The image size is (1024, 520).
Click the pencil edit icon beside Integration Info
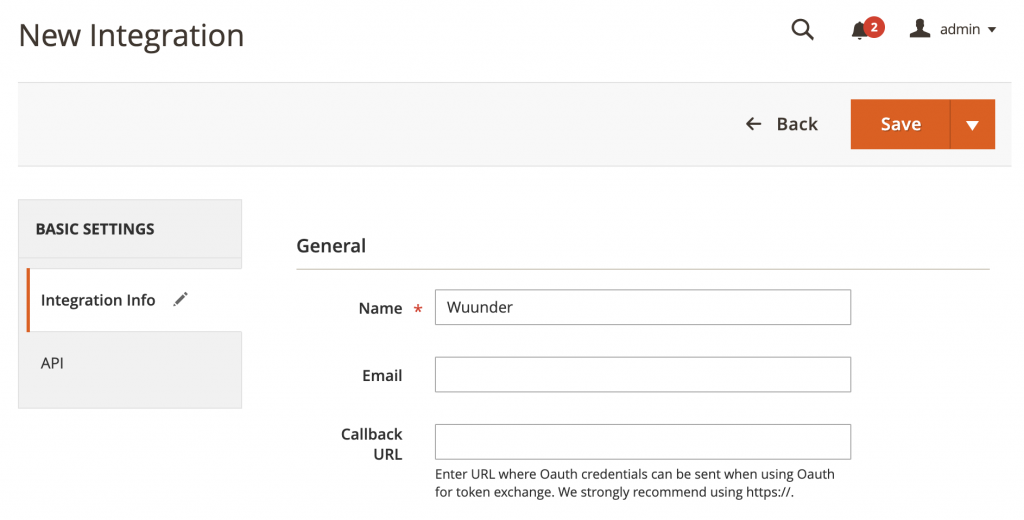[180, 299]
